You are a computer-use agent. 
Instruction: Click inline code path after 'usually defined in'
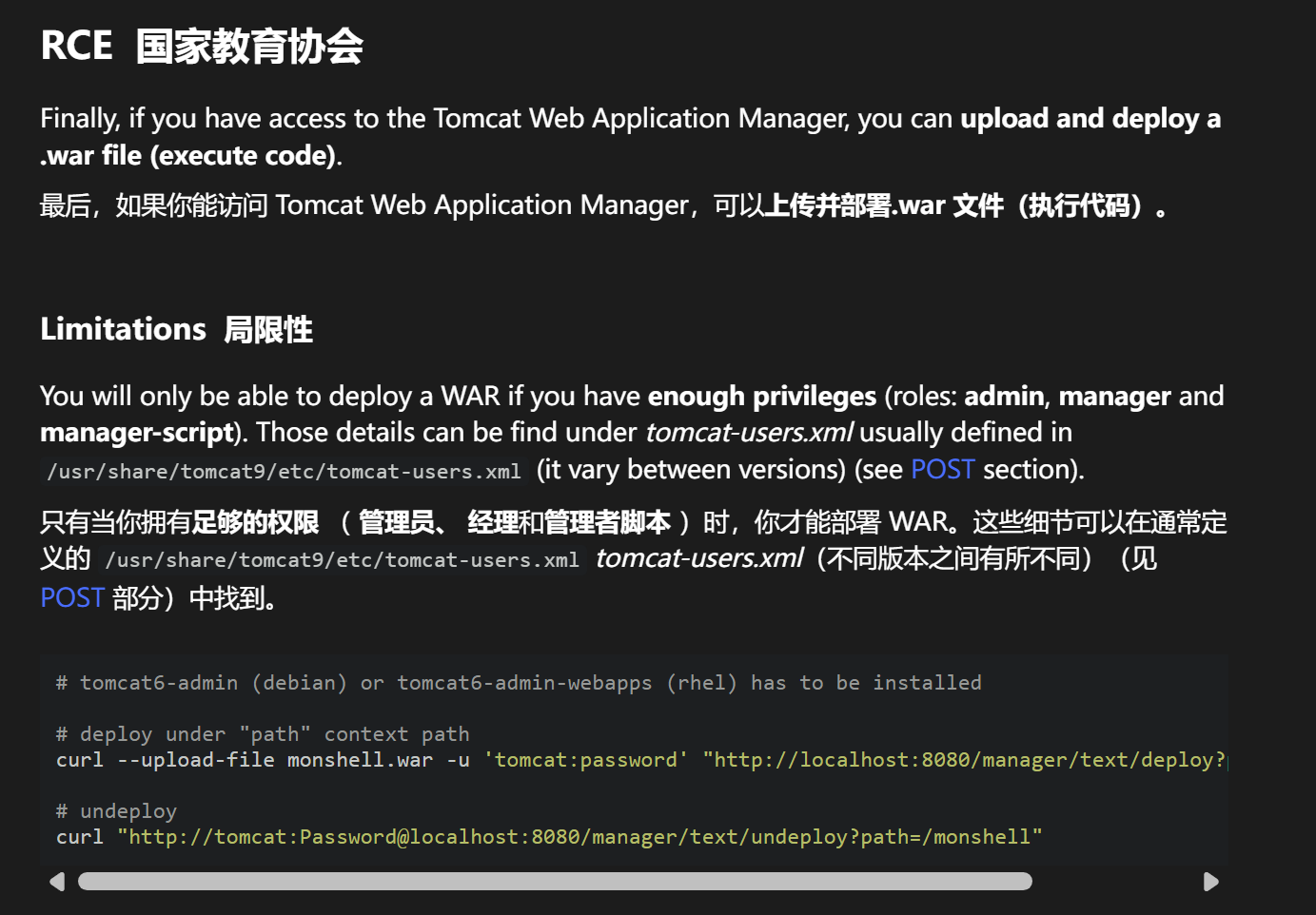click(285, 472)
